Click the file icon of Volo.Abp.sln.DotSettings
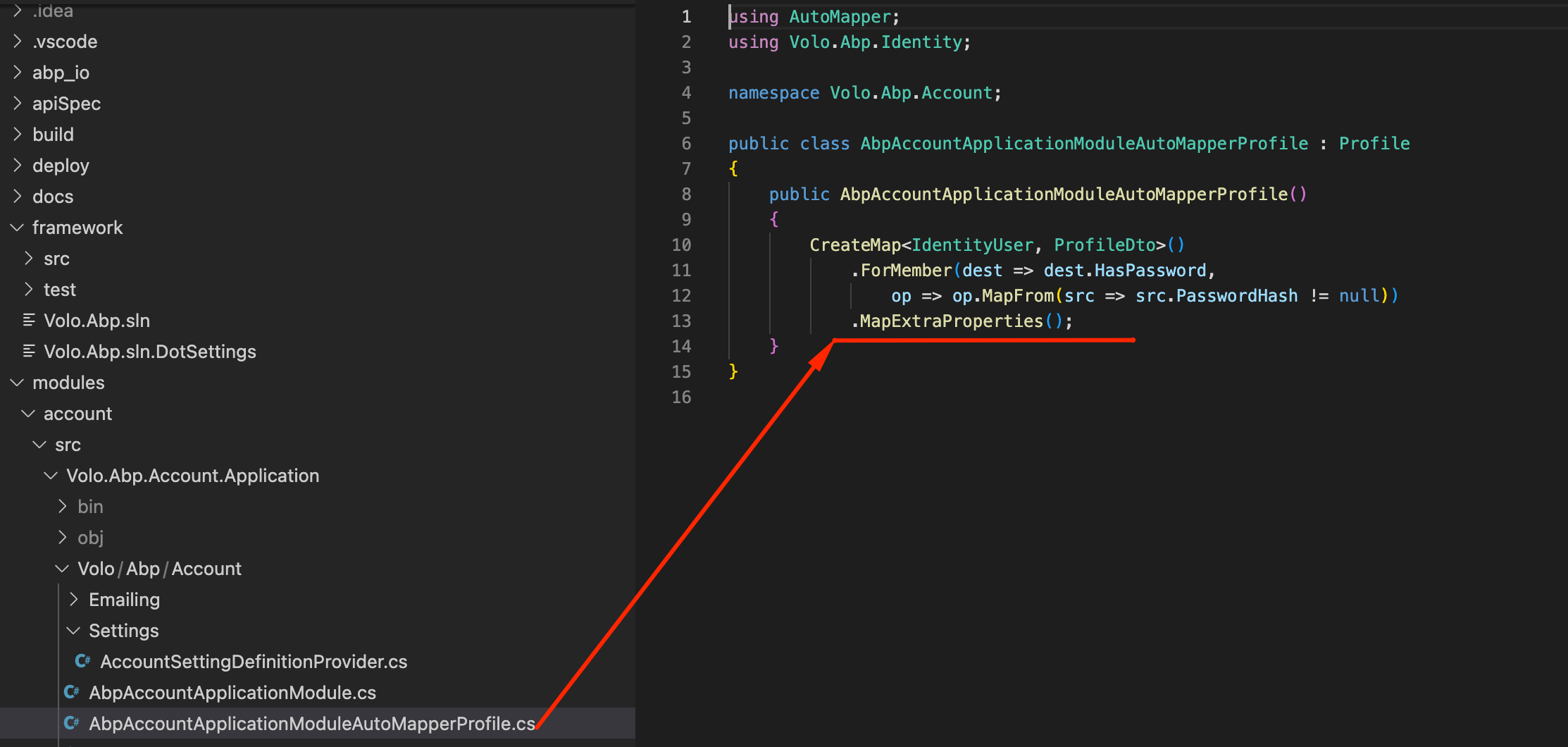The width and height of the screenshot is (1568, 747). (x=29, y=351)
